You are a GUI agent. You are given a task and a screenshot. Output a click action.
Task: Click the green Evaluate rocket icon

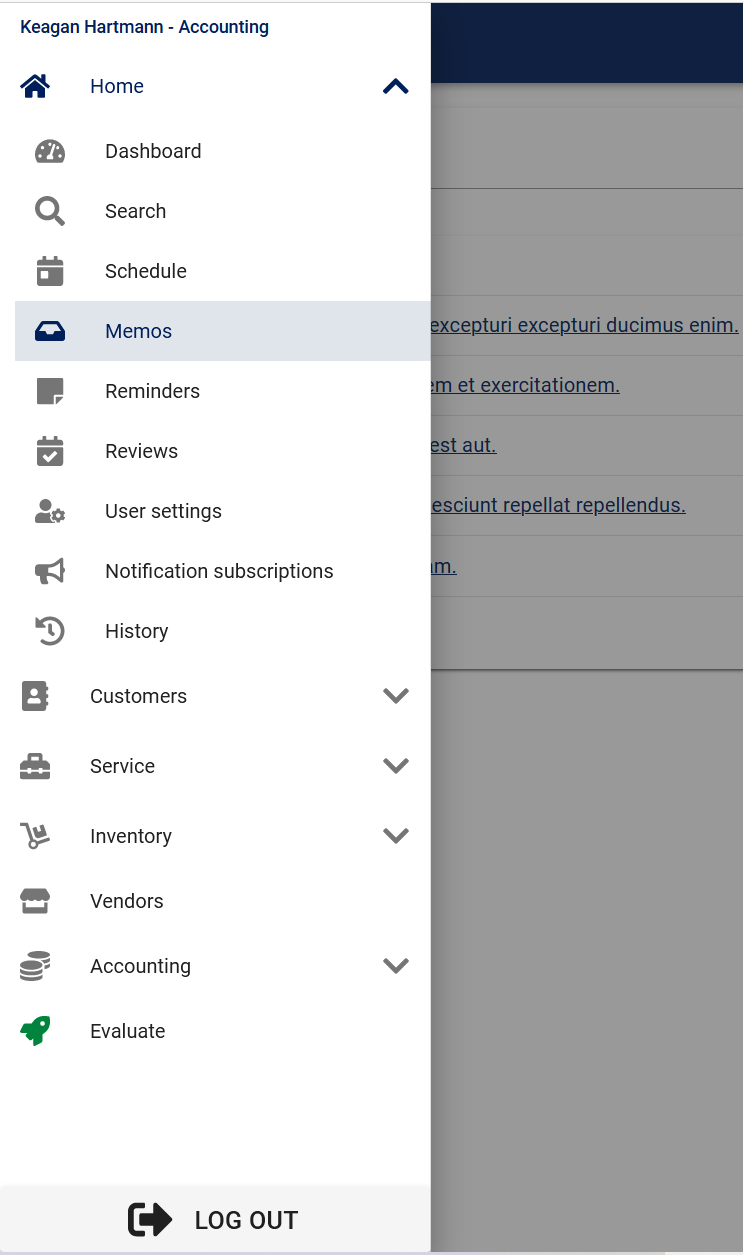click(x=35, y=1031)
